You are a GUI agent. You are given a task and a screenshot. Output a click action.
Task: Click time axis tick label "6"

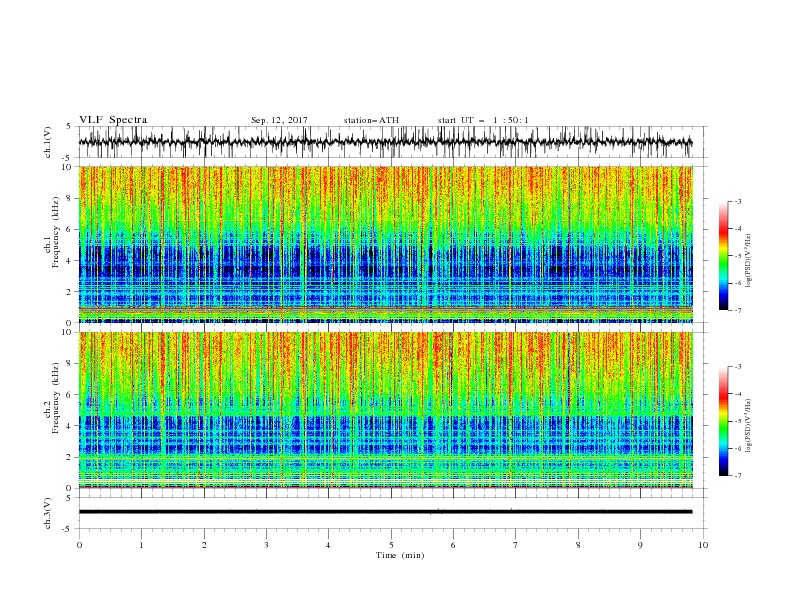pos(453,545)
